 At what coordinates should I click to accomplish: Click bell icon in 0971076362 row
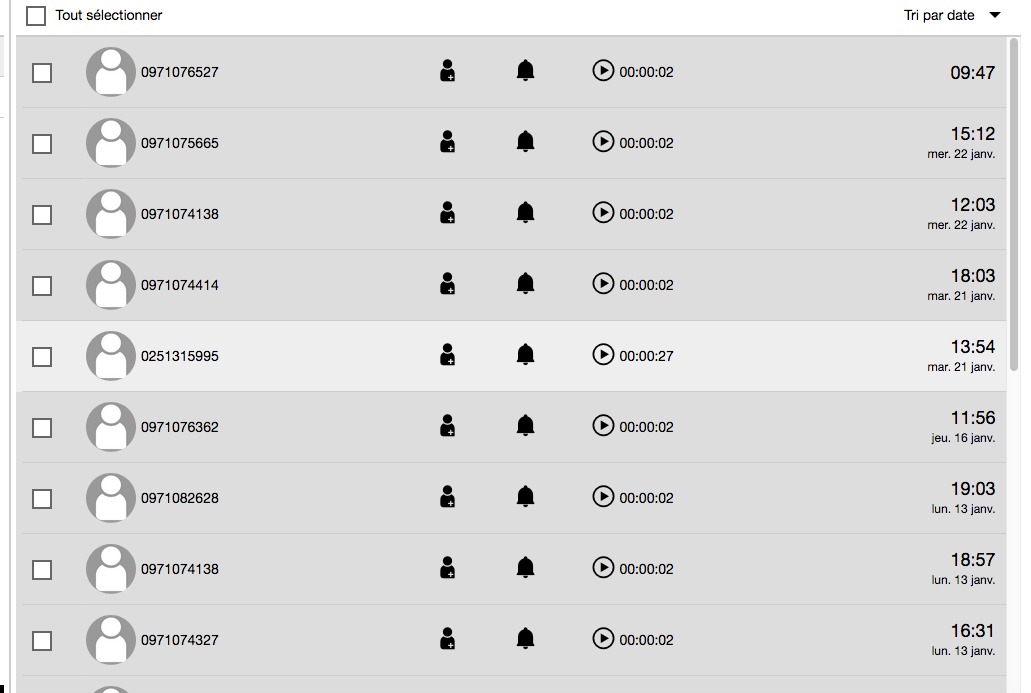click(525, 425)
